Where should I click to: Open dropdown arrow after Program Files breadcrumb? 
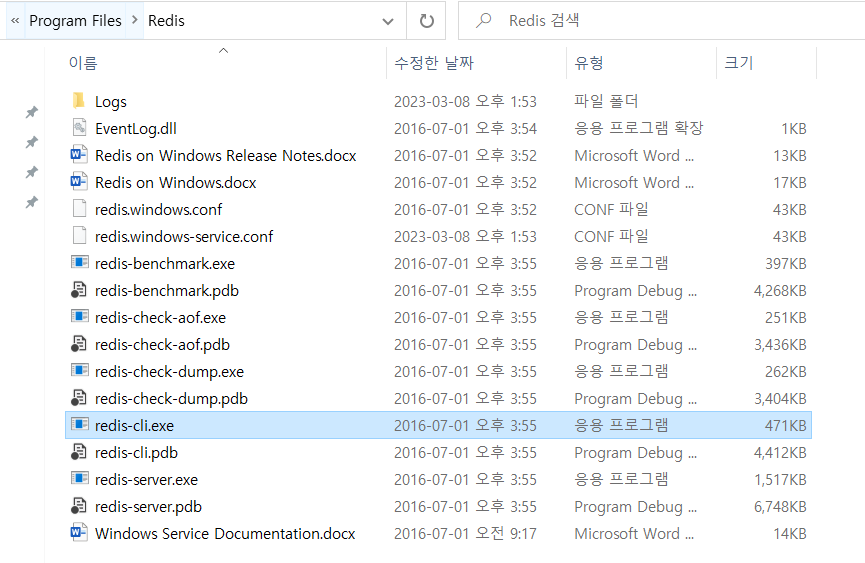pos(135,20)
